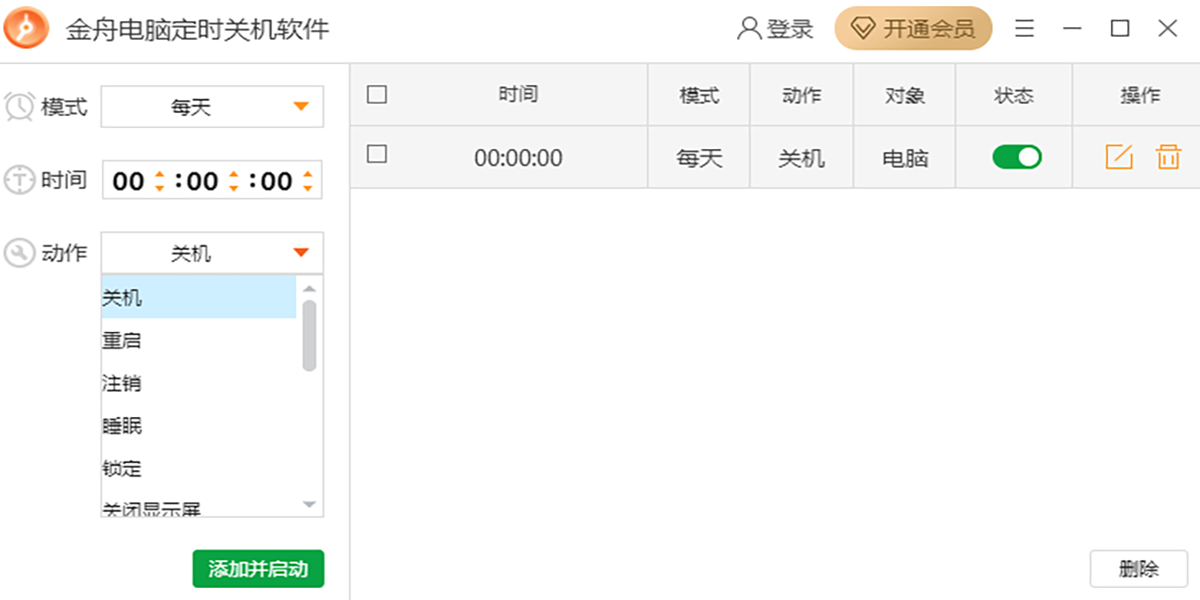The width and height of the screenshot is (1200, 600).
Task: Click the clock icon beside 模式
Action: pos(20,107)
